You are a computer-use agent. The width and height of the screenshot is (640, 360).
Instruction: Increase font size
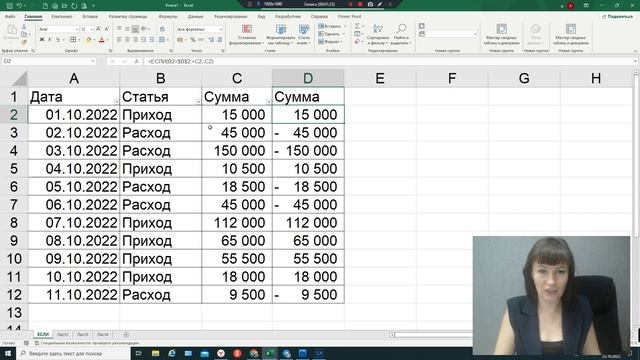point(98,29)
